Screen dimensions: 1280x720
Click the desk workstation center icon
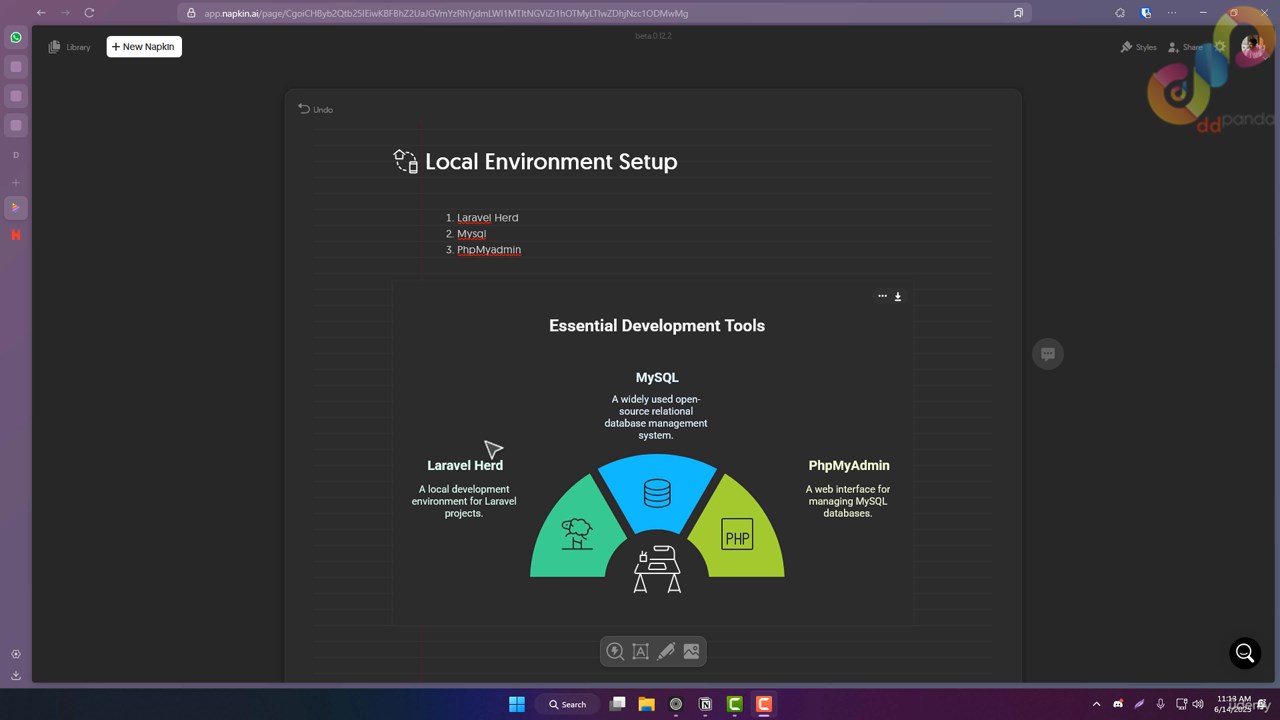(657, 567)
